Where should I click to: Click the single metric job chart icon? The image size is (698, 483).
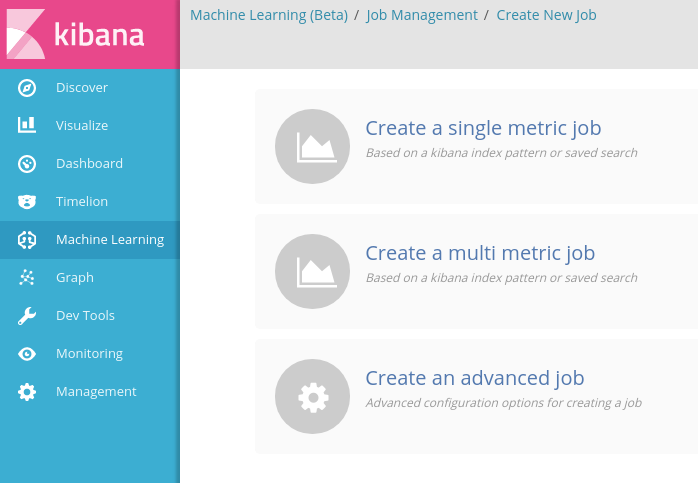point(313,147)
